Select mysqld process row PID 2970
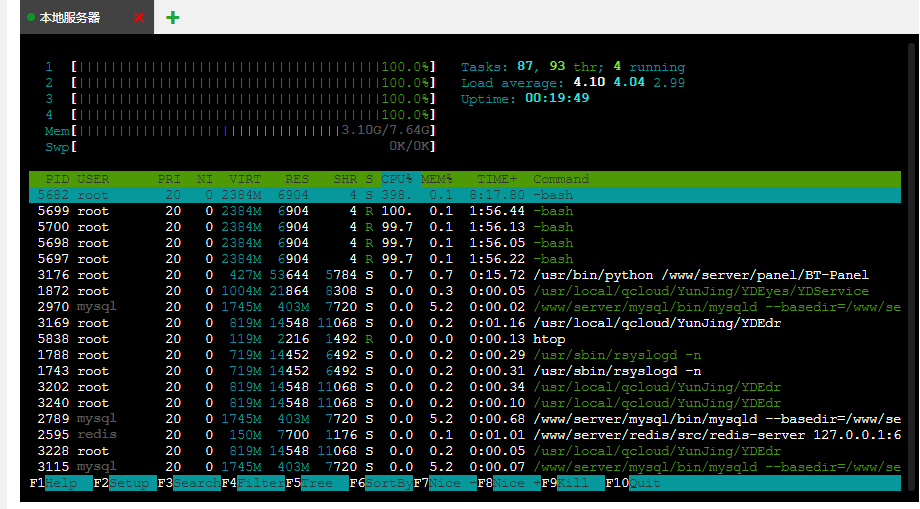 point(465,307)
